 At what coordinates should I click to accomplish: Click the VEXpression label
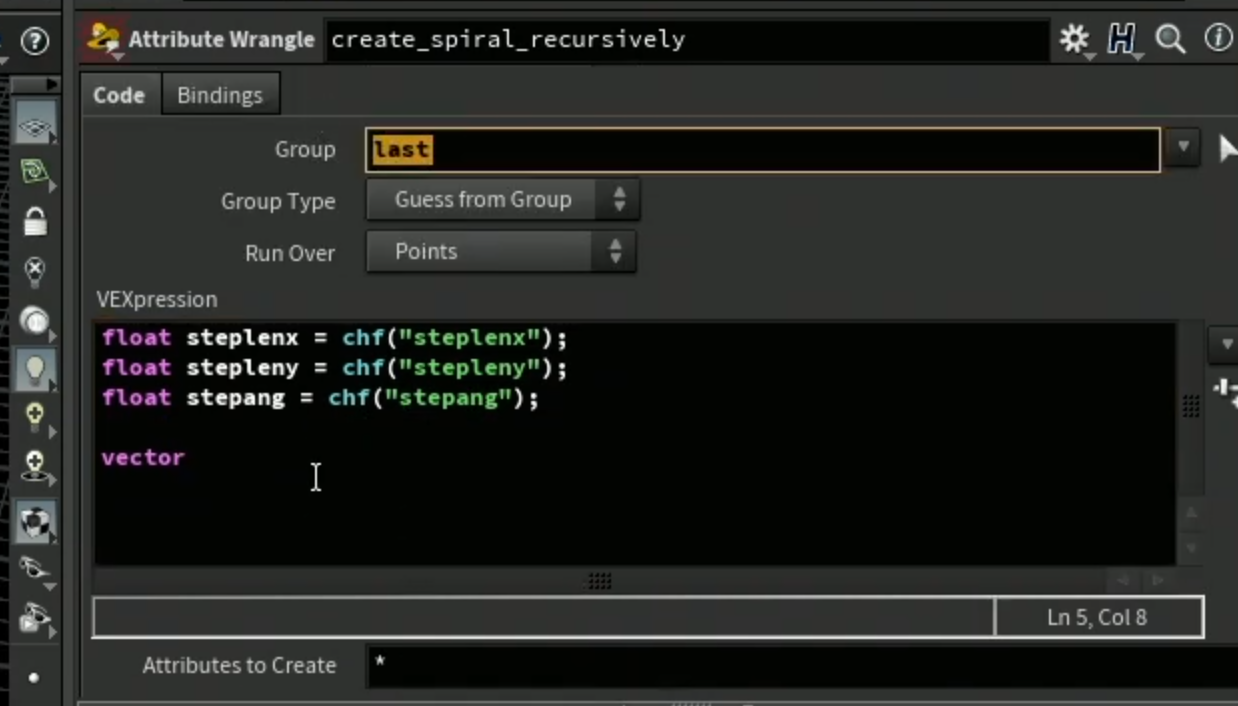(157, 299)
